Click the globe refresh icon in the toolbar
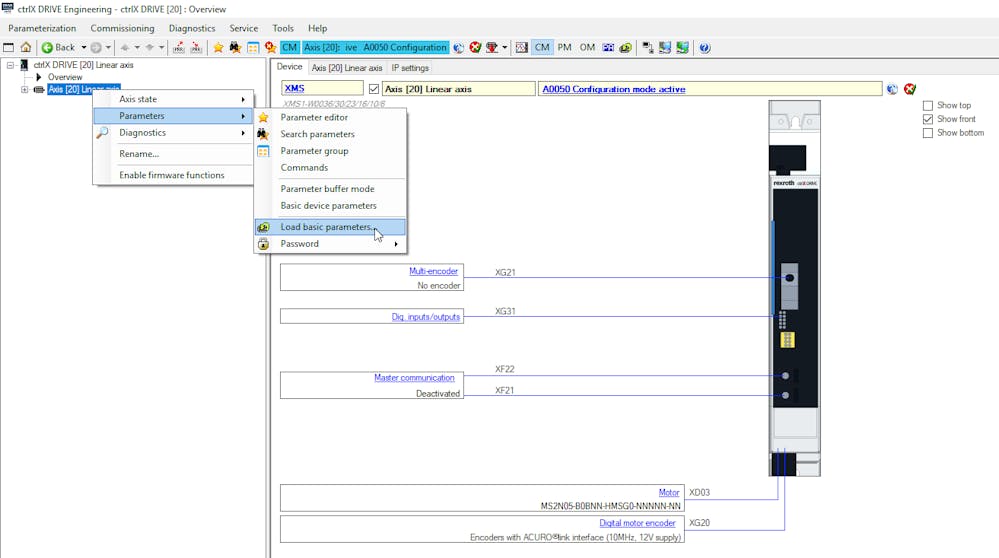Viewport: 999px width, 558px height. click(458, 47)
